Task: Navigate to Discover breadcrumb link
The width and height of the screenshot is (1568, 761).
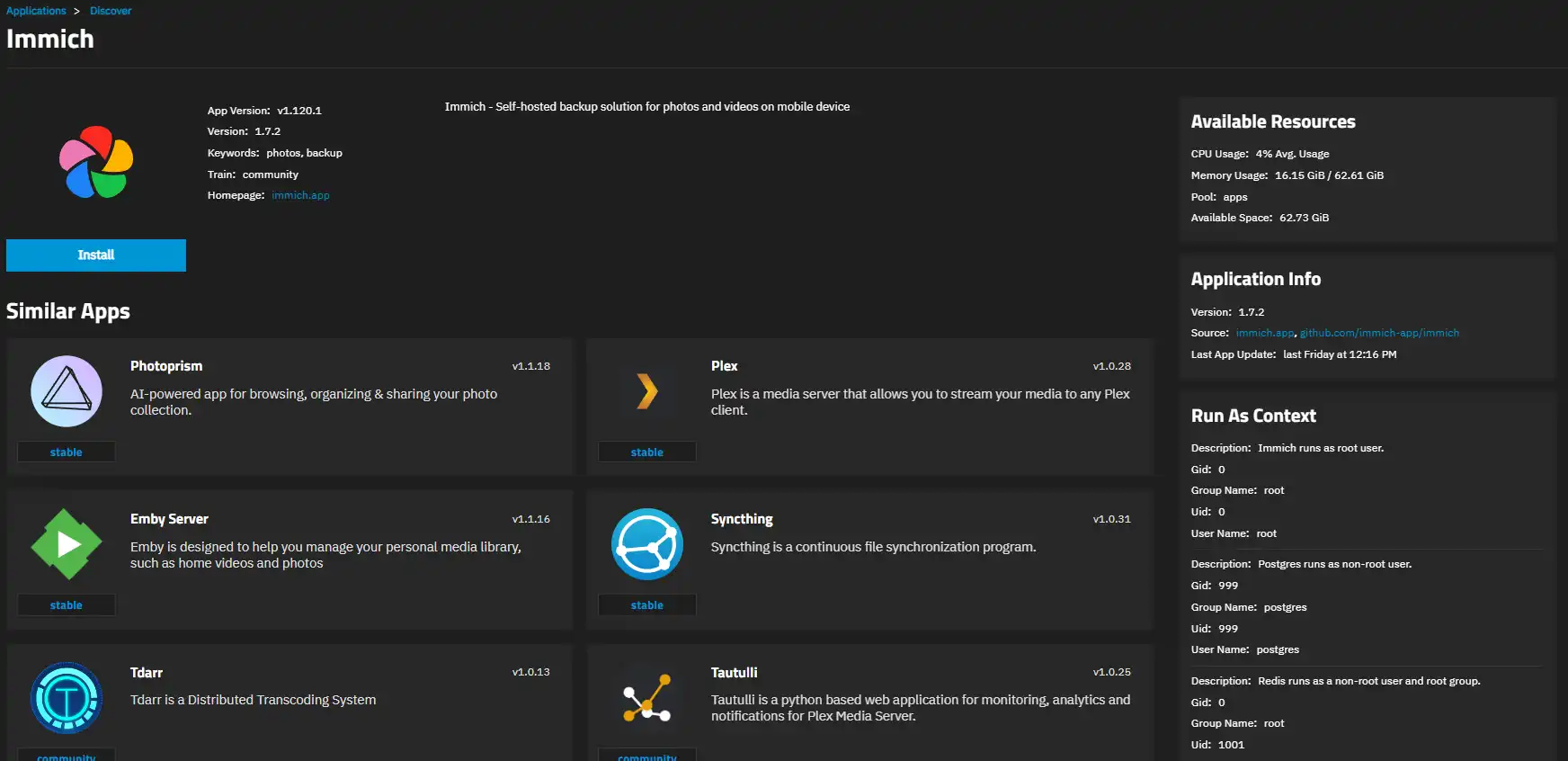Action: 111,11
